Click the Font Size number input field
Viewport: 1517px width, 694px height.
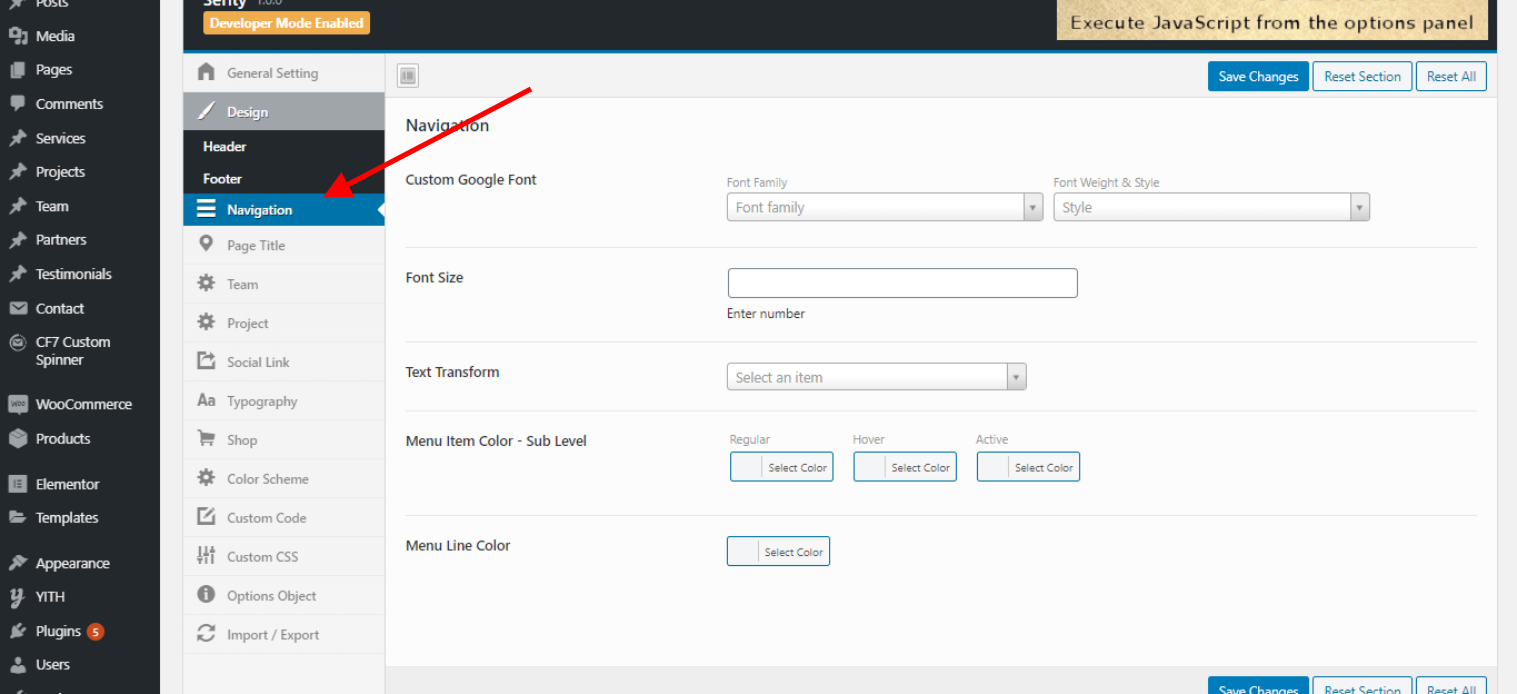point(902,283)
